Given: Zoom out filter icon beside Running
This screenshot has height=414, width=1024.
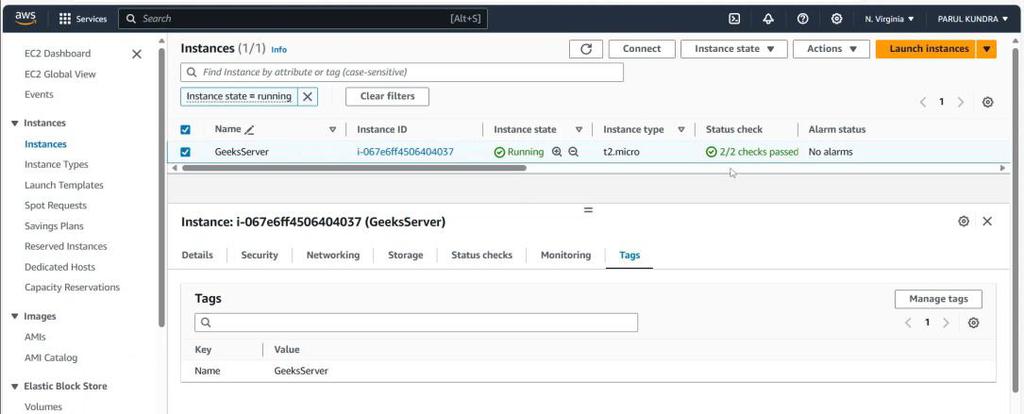Looking at the screenshot, I should 573,151.
